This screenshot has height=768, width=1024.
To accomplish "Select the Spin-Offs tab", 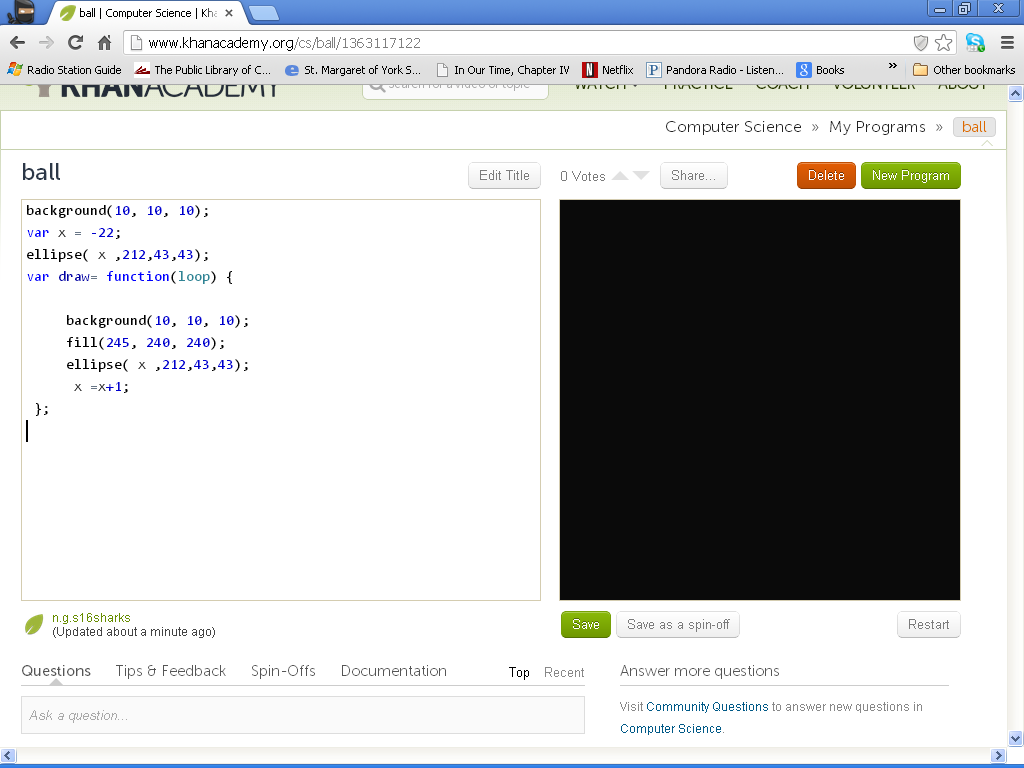I will (283, 671).
